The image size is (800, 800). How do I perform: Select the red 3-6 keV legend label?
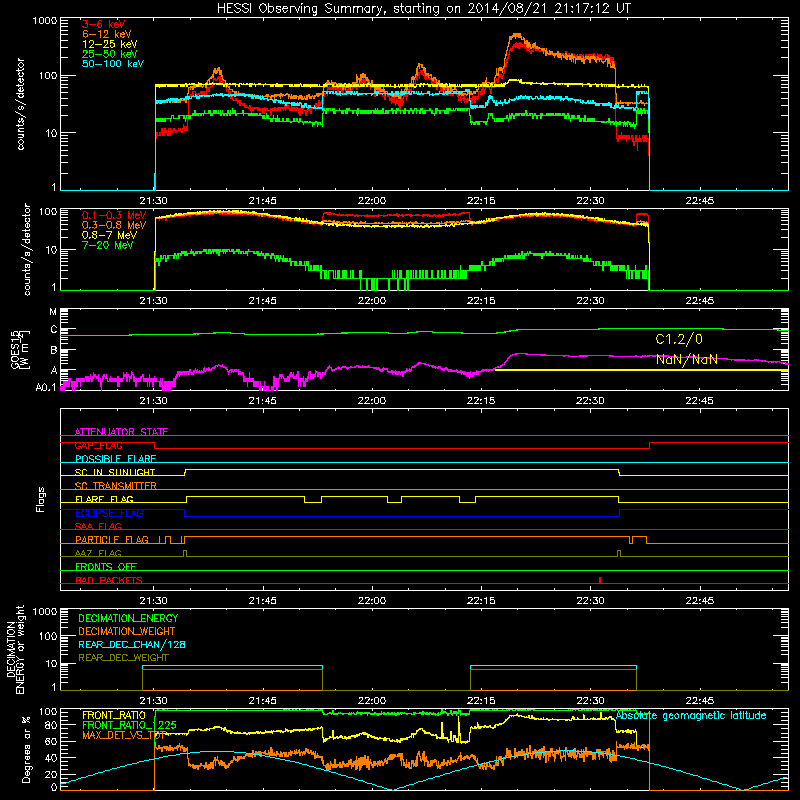pos(104,24)
